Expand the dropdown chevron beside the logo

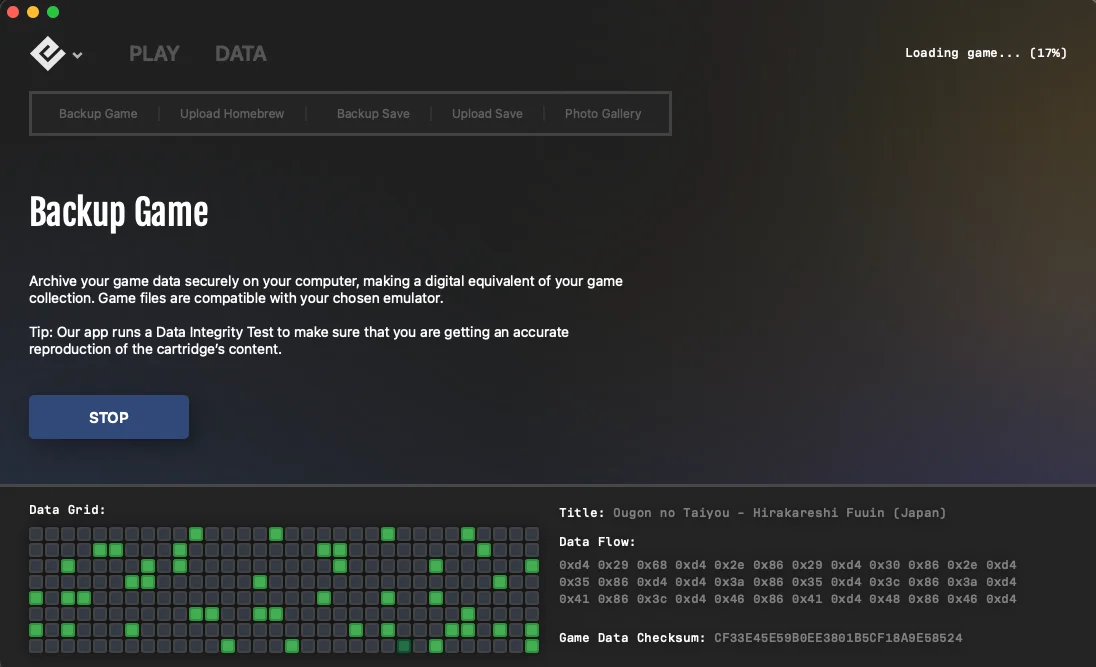tap(78, 56)
